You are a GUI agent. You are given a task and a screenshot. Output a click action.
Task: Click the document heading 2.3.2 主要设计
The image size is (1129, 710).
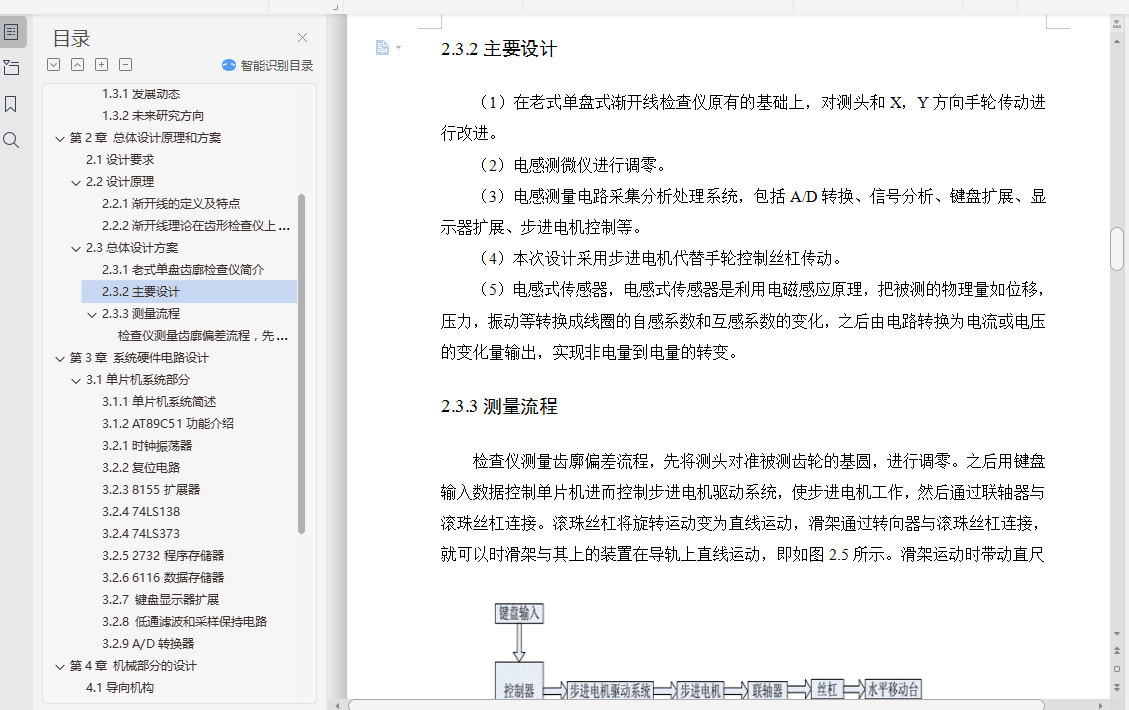click(x=499, y=49)
